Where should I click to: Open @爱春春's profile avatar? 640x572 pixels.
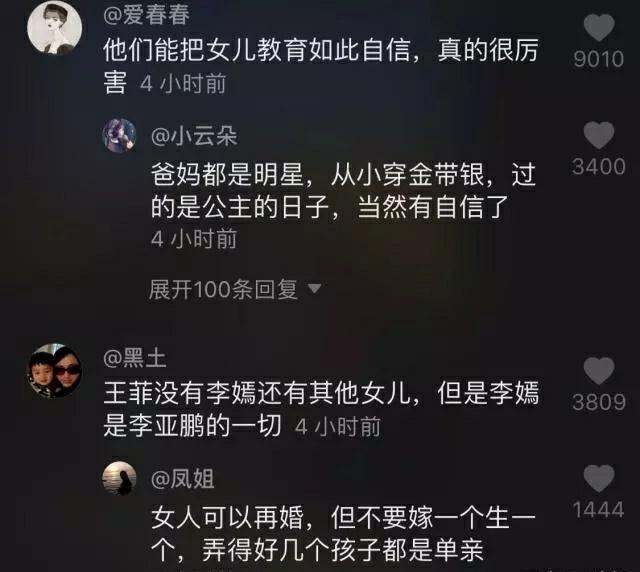pos(55,28)
